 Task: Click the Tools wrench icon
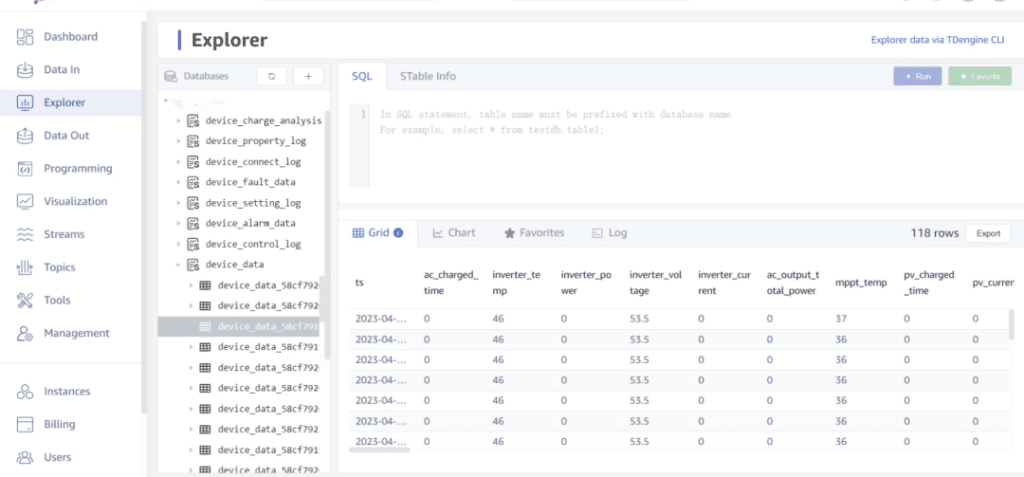pyautogui.click(x=26, y=301)
